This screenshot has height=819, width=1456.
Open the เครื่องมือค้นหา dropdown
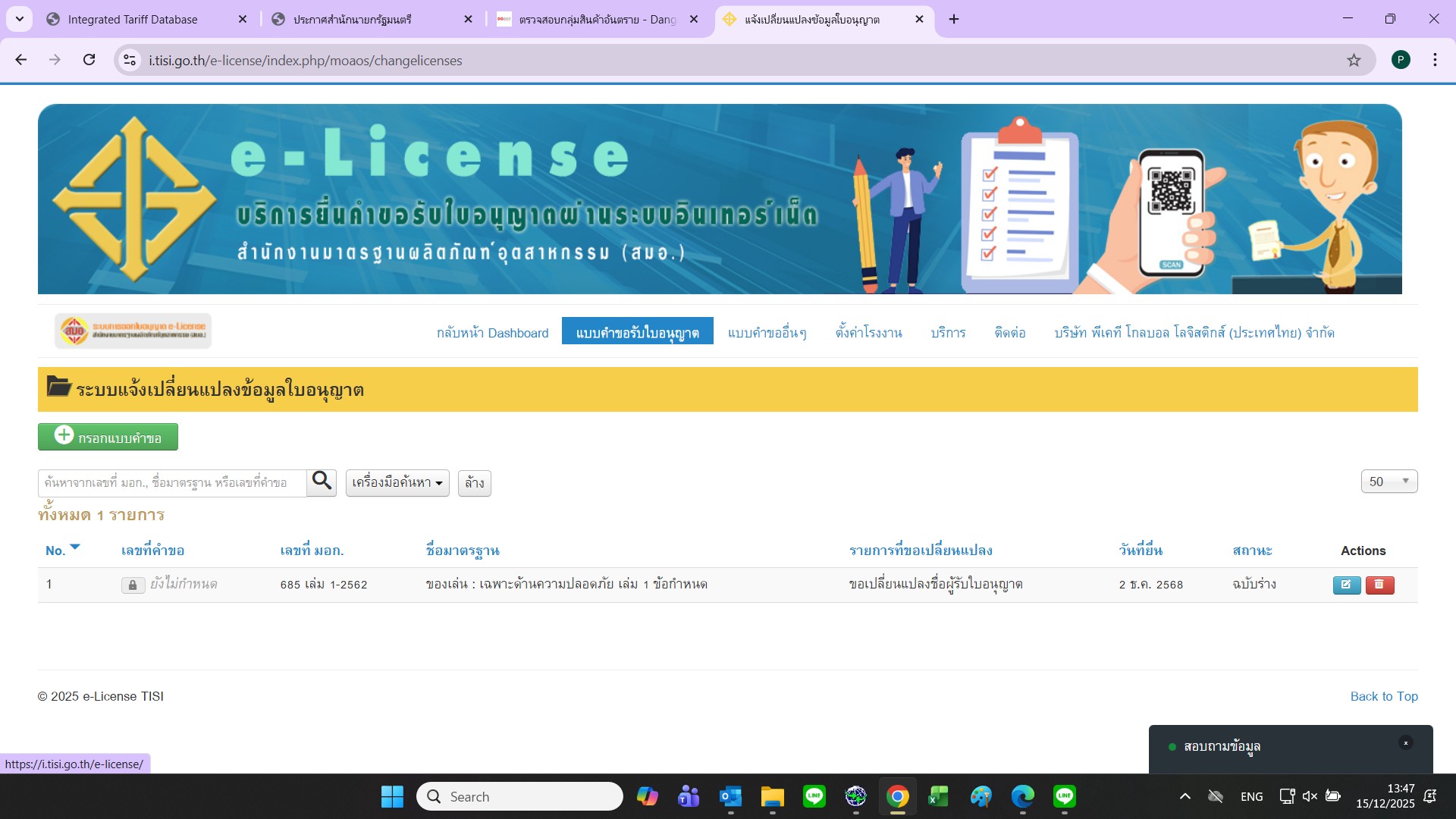coord(397,483)
